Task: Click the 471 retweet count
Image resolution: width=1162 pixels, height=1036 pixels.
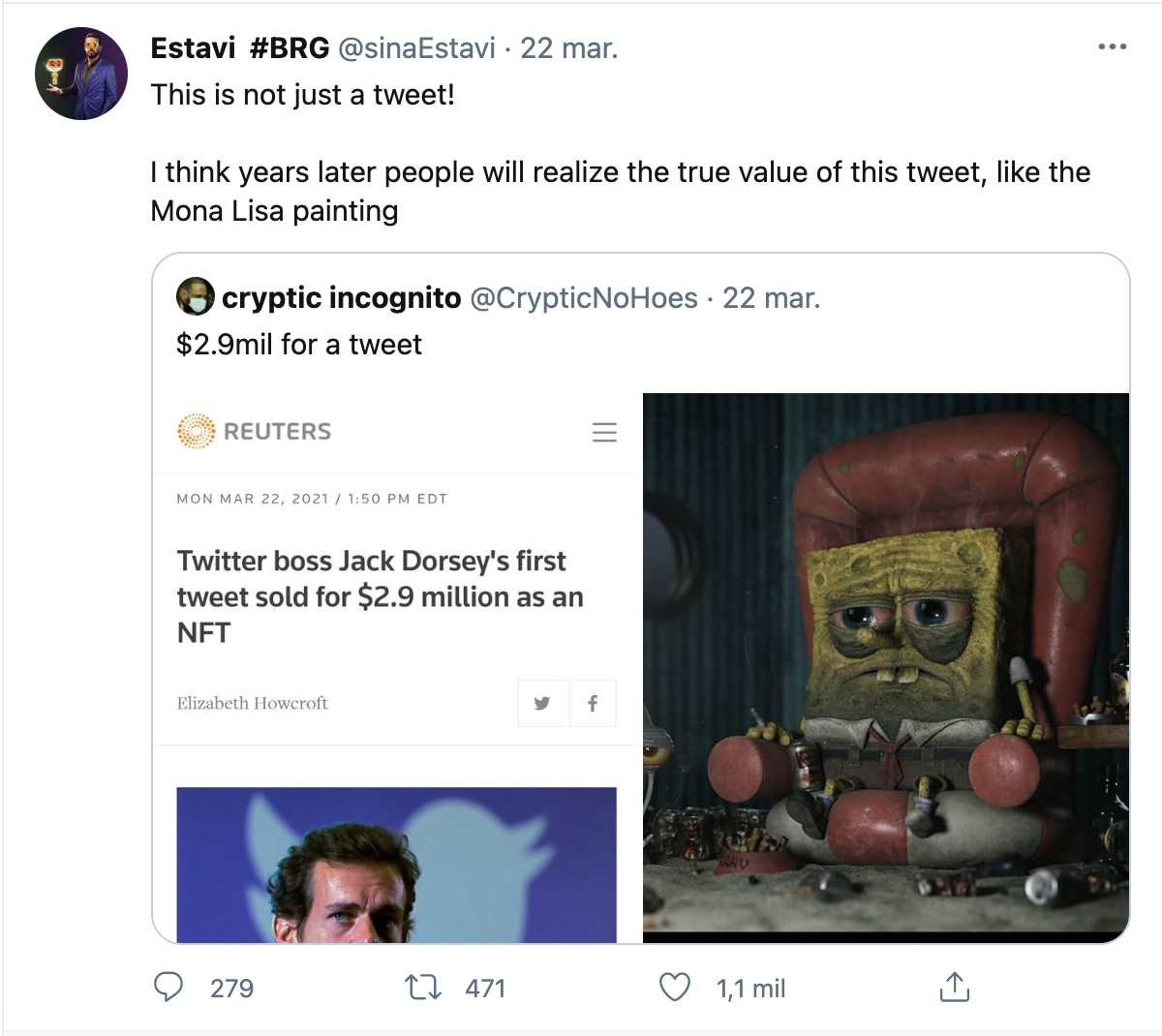Action: (x=486, y=989)
